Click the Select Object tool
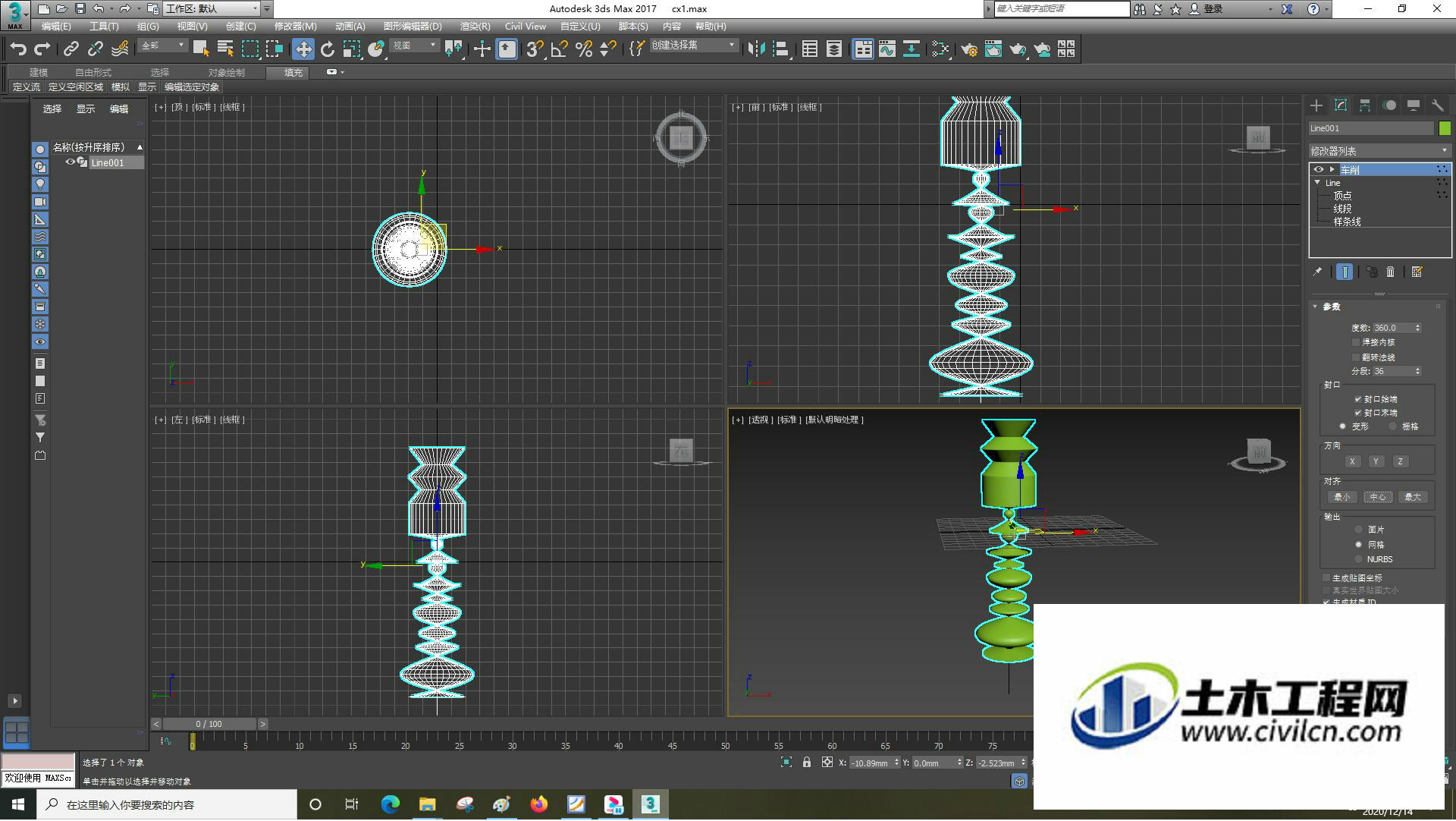 click(x=201, y=49)
